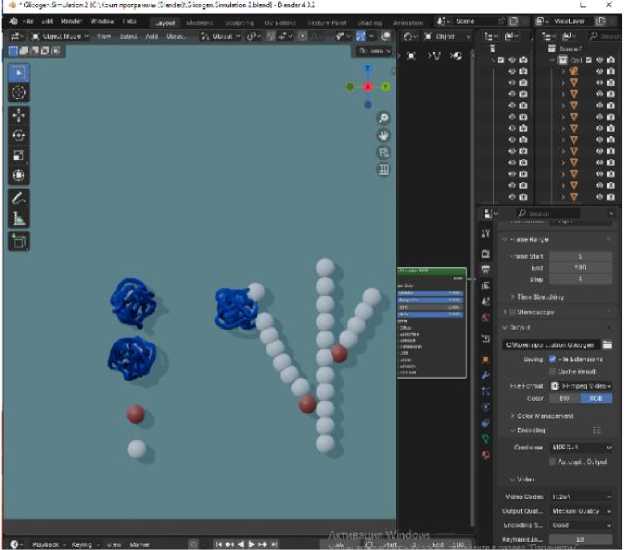Click the pan view hand icon
Viewport: 628px width, 550px height.
[x=383, y=135]
